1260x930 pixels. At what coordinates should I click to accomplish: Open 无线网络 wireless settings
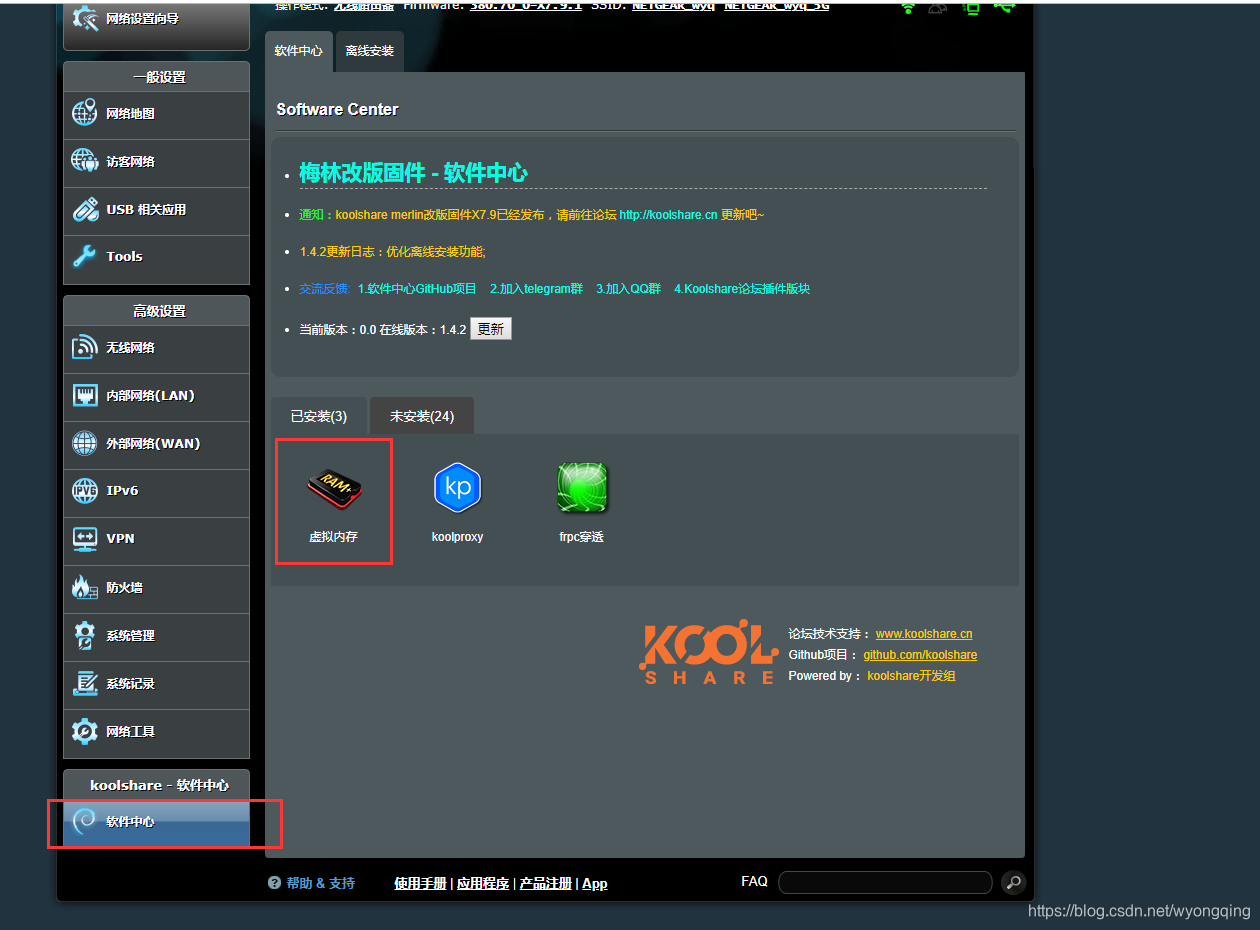coord(156,348)
